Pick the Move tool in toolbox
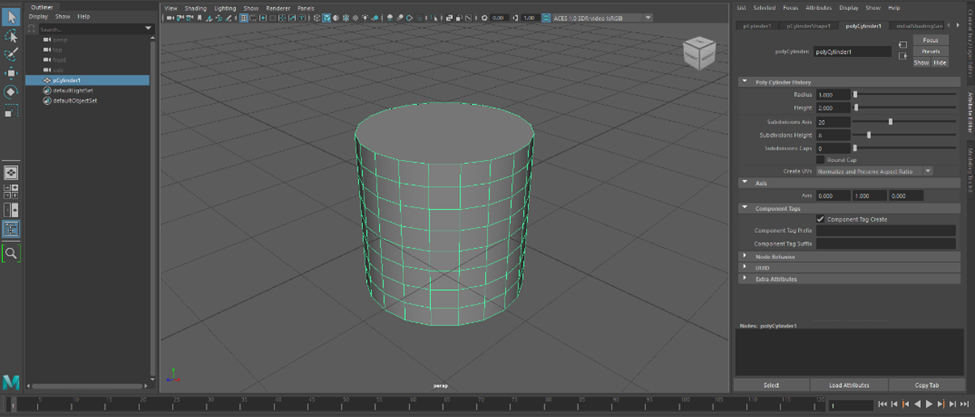Screen dimensions: 975x417 [x=11, y=74]
